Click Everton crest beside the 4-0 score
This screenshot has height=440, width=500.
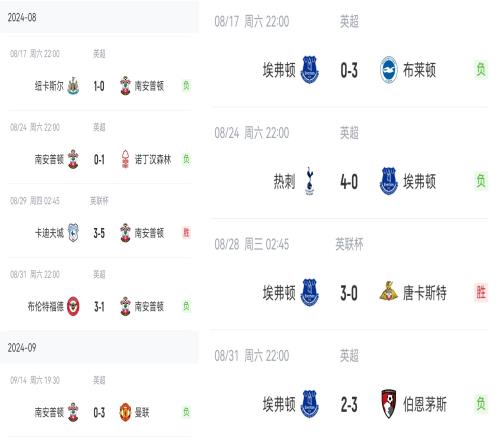[x=389, y=181]
